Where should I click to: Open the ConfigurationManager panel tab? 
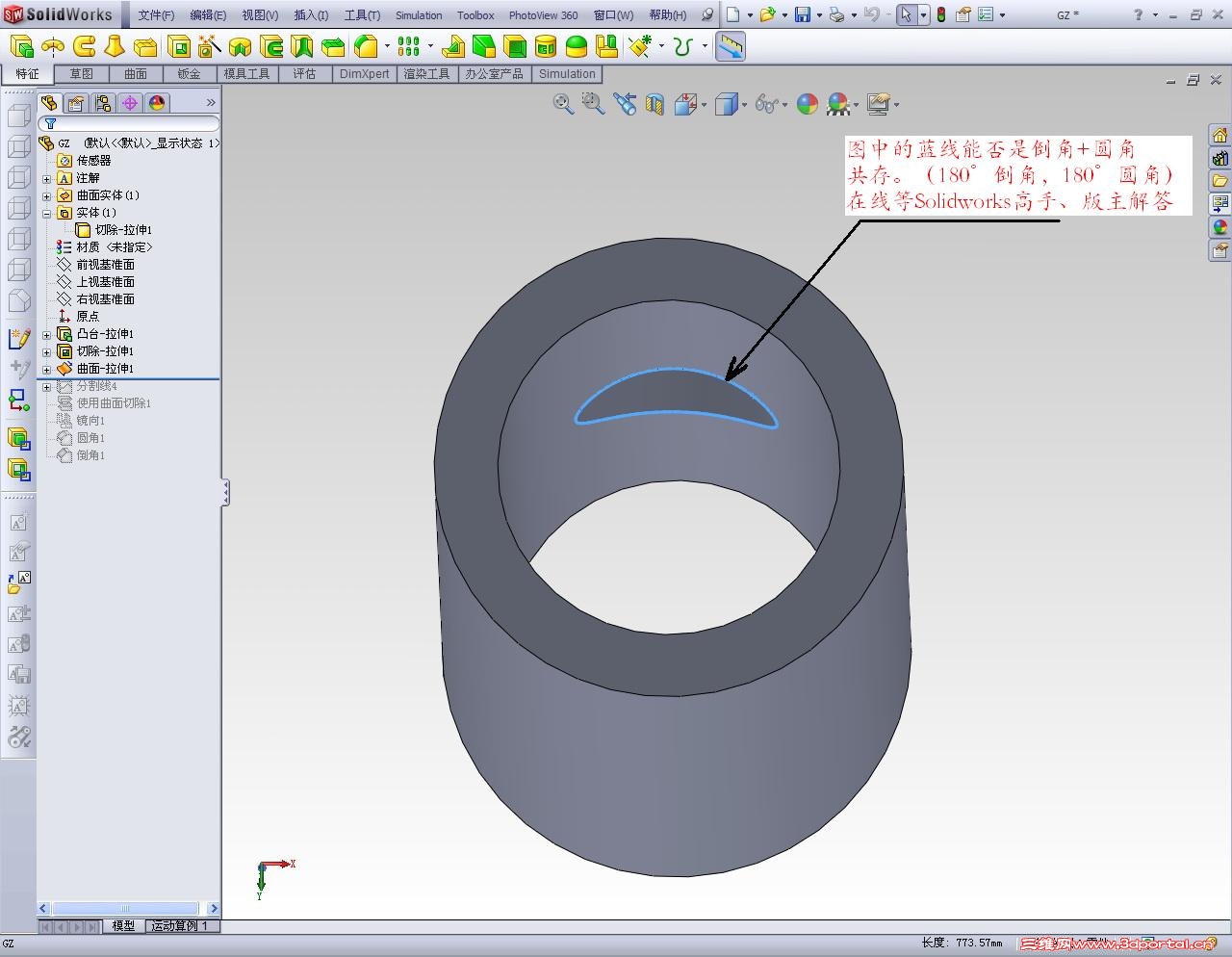pyautogui.click(x=103, y=103)
